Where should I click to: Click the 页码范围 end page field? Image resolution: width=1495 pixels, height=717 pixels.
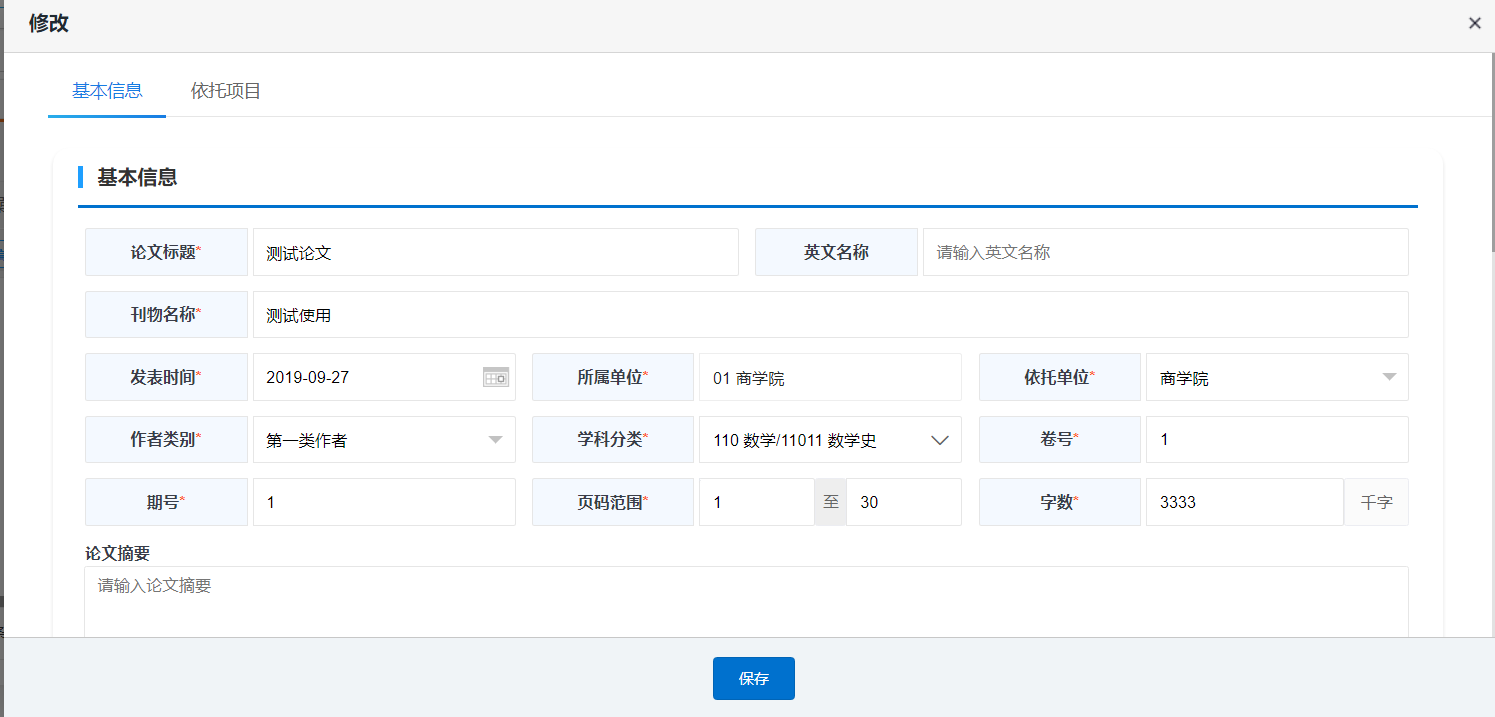903,502
